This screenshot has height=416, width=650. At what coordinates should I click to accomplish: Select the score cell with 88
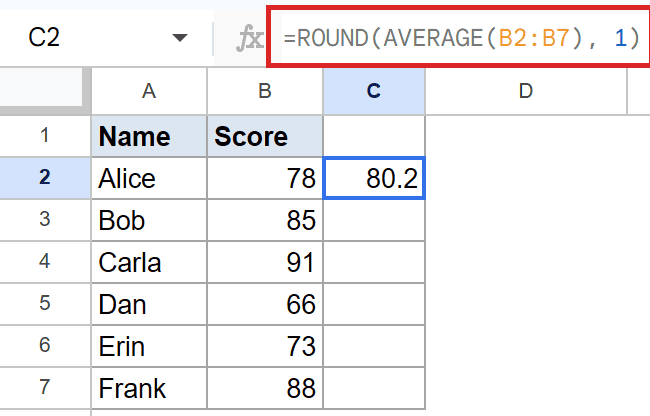point(265,387)
